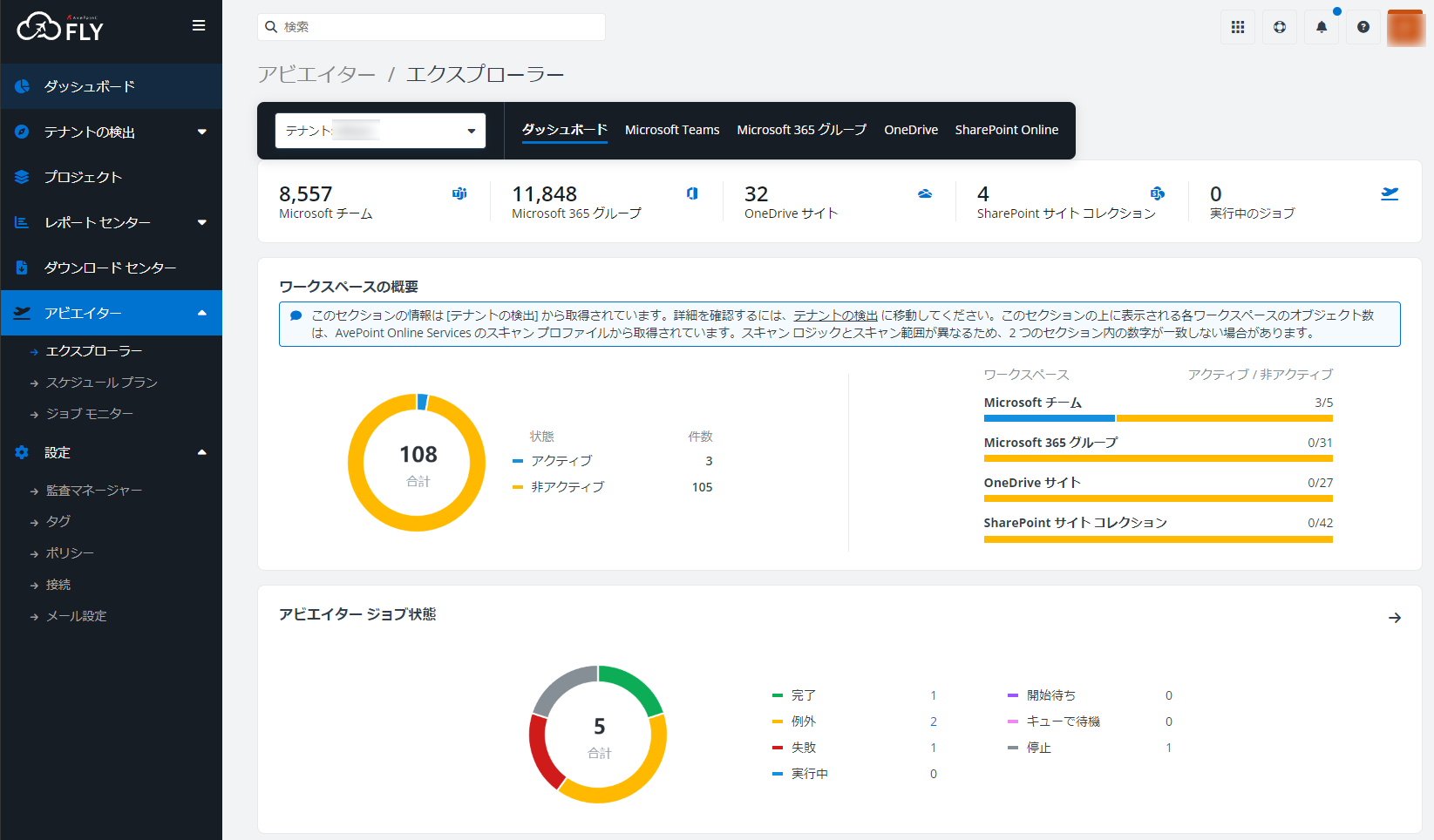Open スケジュール プラン sub-menu item

pyautogui.click(x=102, y=383)
